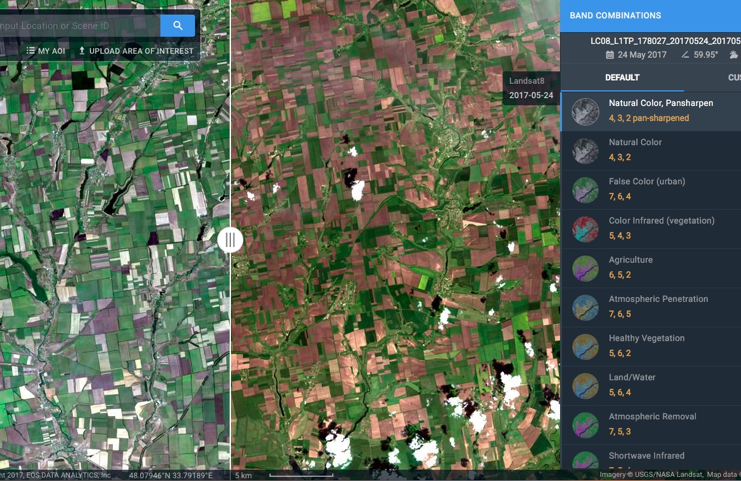Click Natural Color 4,3,2 thumbnail icon
This screenshot has height=481, width=741.
click(585, 151)
